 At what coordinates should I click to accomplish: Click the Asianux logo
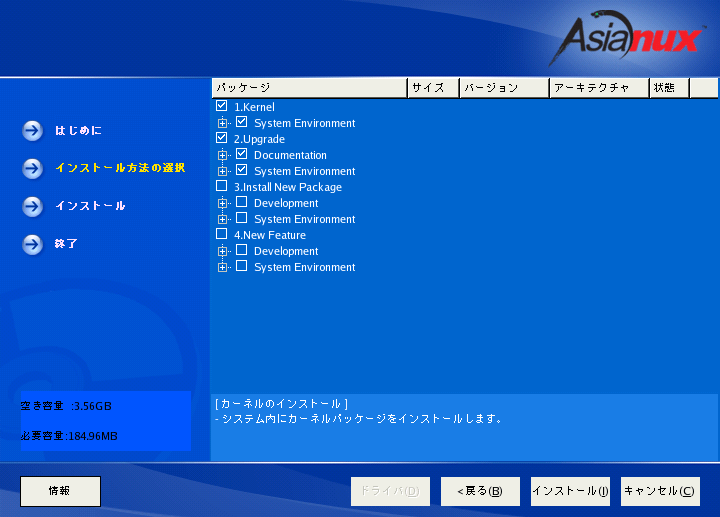point(627,38)
